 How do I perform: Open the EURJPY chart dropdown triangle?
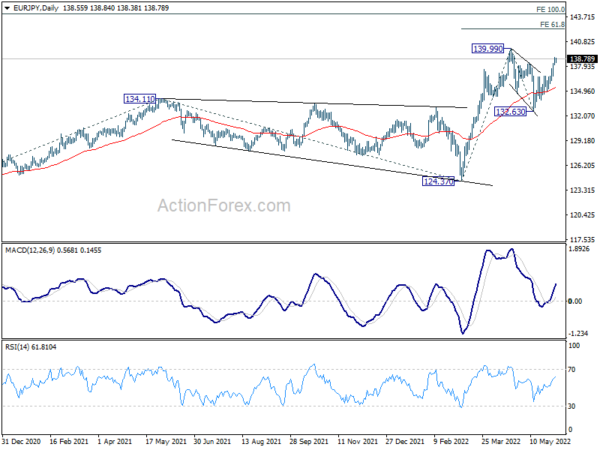click(x=7, y=8)
